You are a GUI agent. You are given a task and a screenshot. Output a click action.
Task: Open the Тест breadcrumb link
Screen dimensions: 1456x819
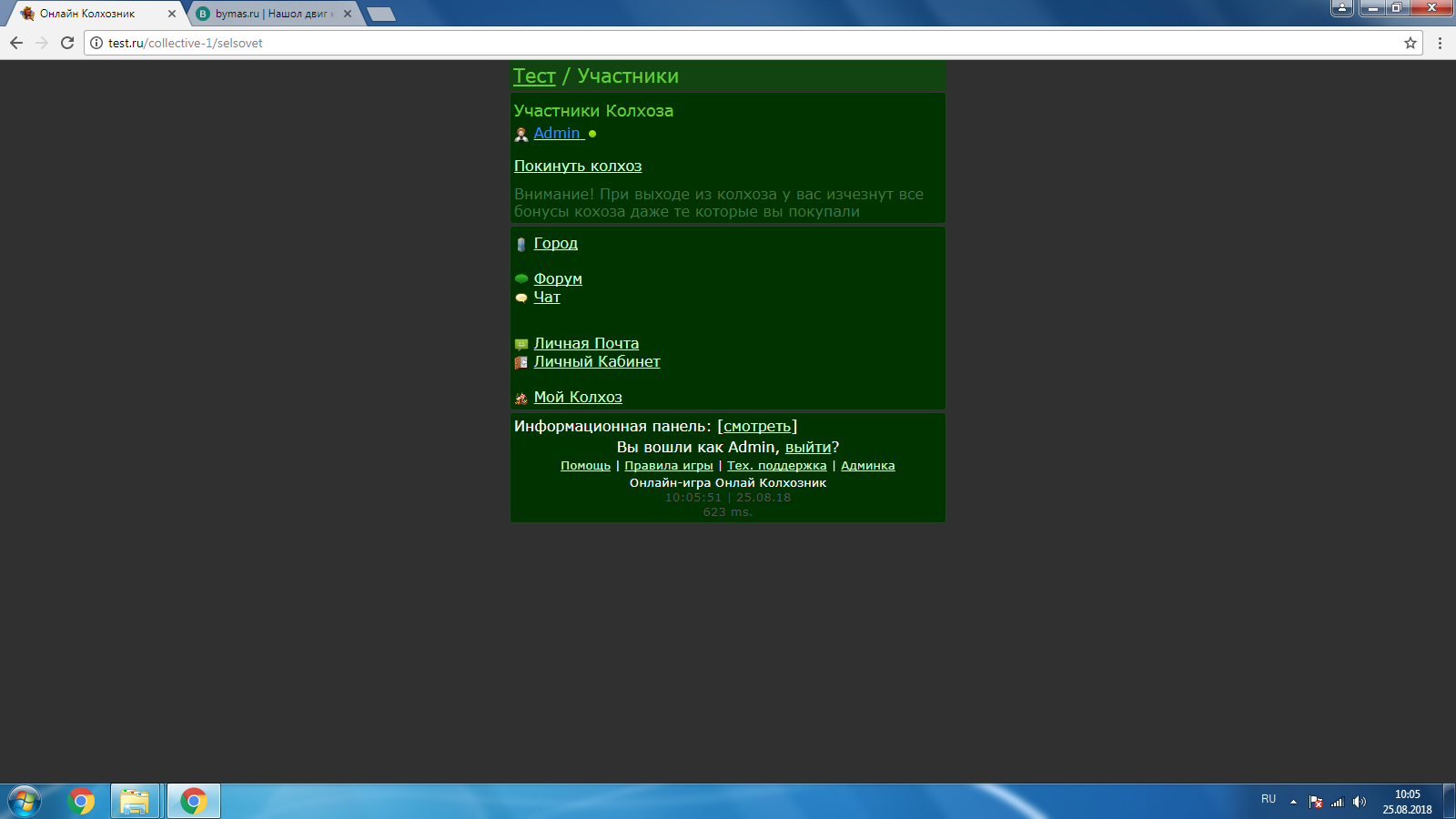click(x=534, y=76)
